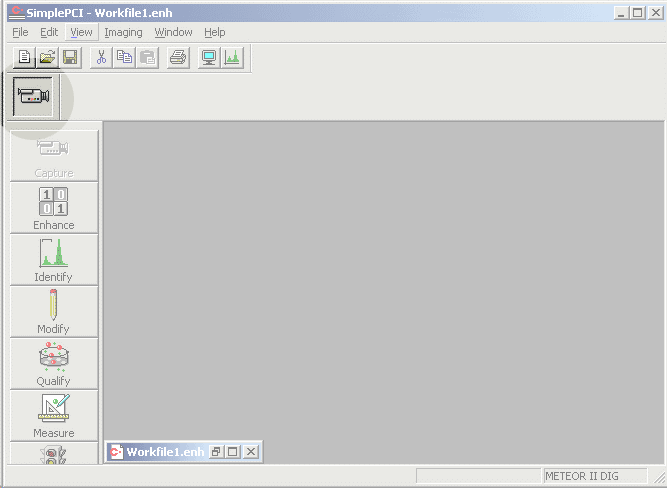
Task: Open the Window menu
Action: (173, 32)
